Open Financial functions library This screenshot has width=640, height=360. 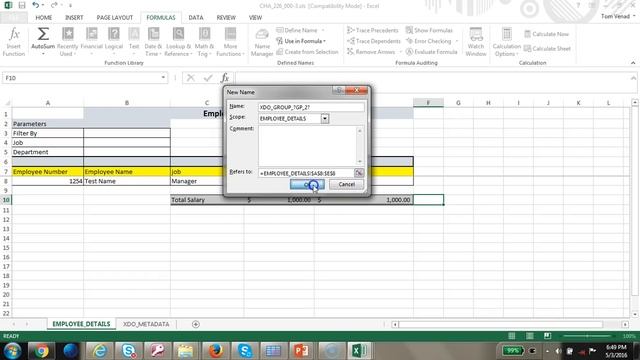pyautogui.click(x=91, y=42)
